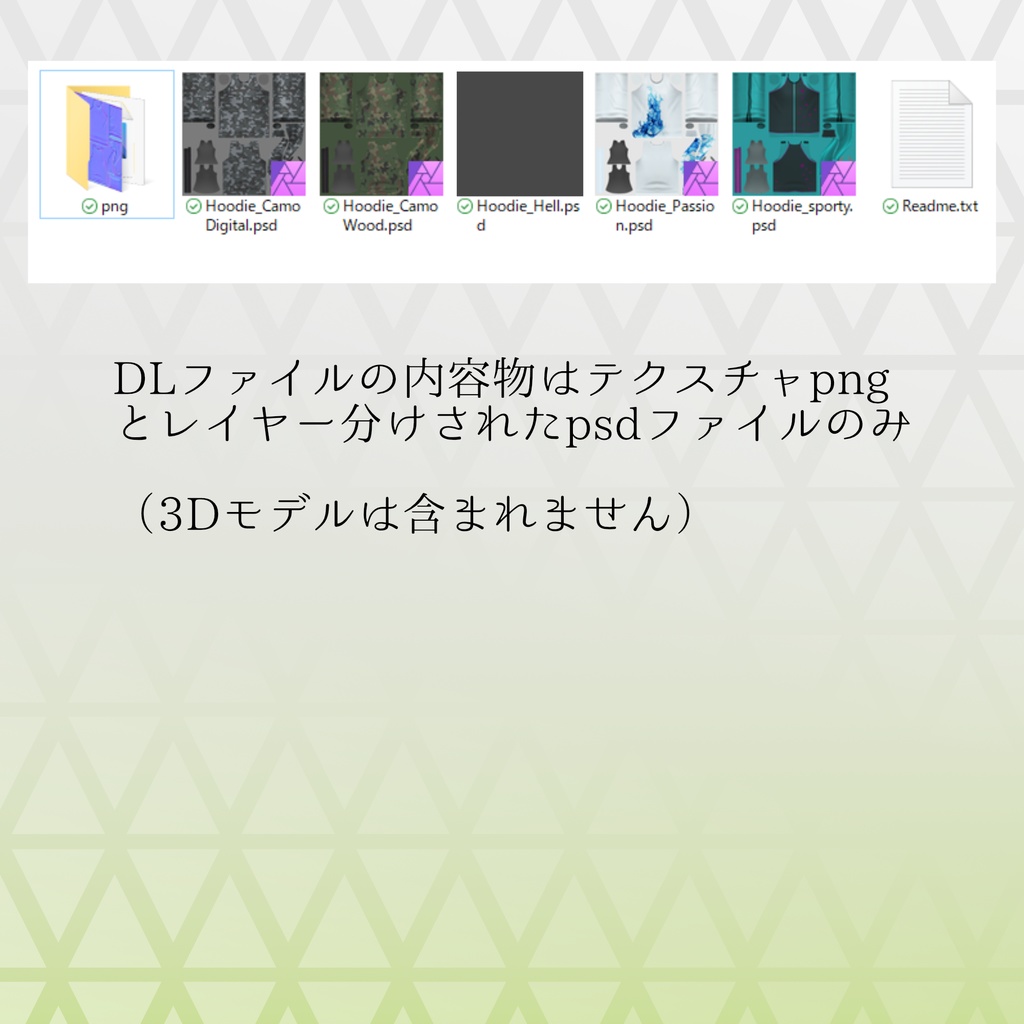
Task: Open the Readme.txt document icon
Action: pos(932,135)
